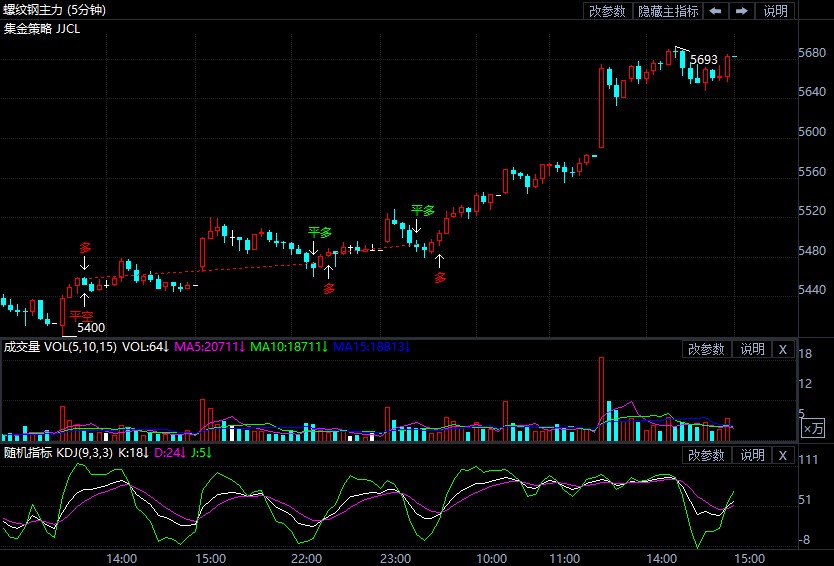Screen dimensions: 834x566
Task: Click the ×万 unit icon
Action: click(814, 428)
